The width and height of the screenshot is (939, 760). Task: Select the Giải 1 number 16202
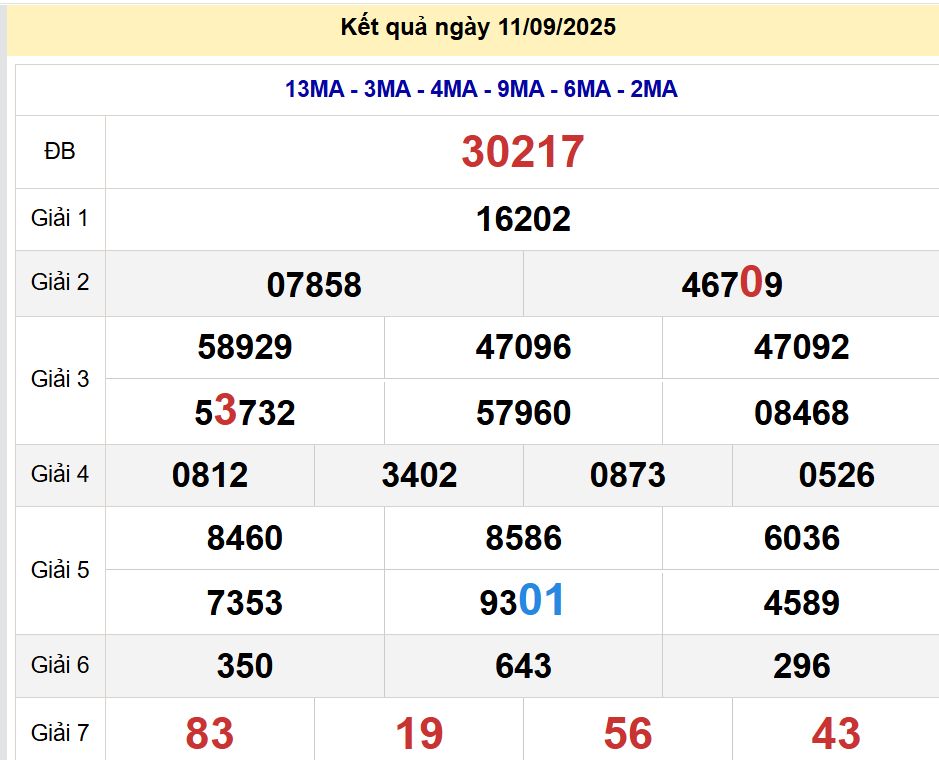pos(523,219)
